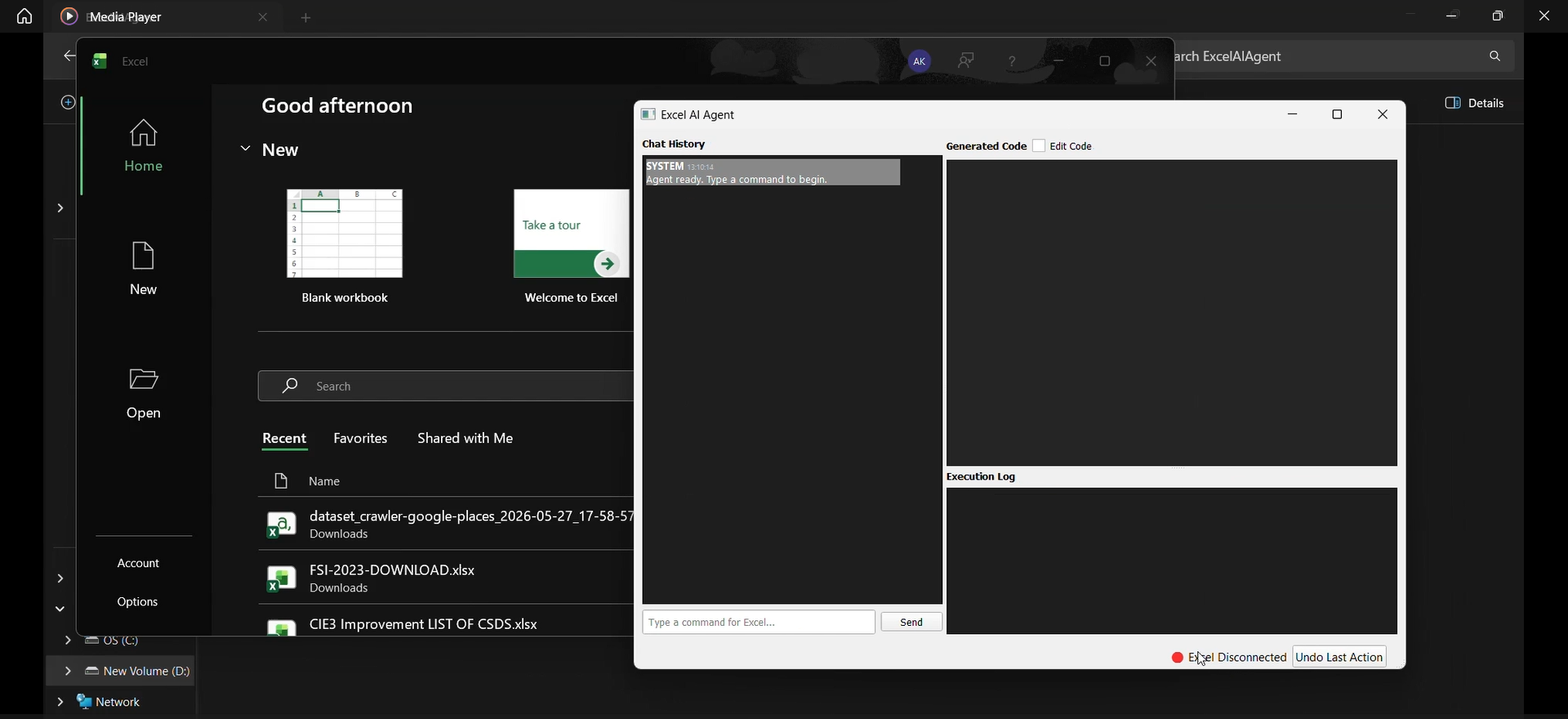
Task: Click the Excel AI Agent window icon
Action: coord(648,115)
